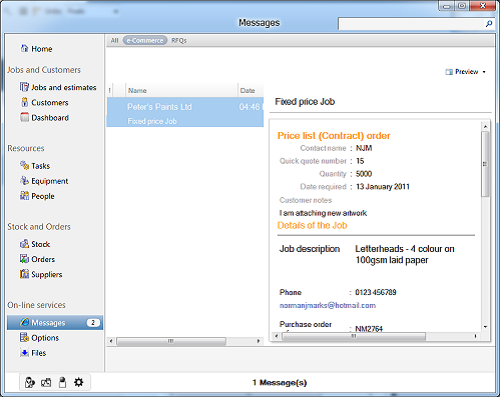Click the preview pane scroll down arrow
This screenshot has height=397, width=500.
[x=485, y=327]
